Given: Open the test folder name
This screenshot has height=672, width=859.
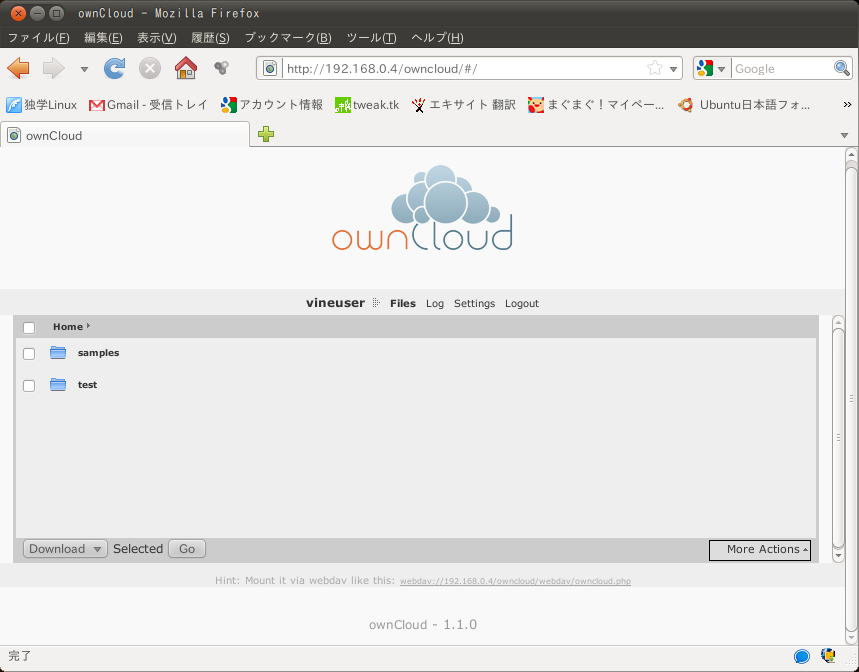Looking at the screenshot, I should [88, 384].
